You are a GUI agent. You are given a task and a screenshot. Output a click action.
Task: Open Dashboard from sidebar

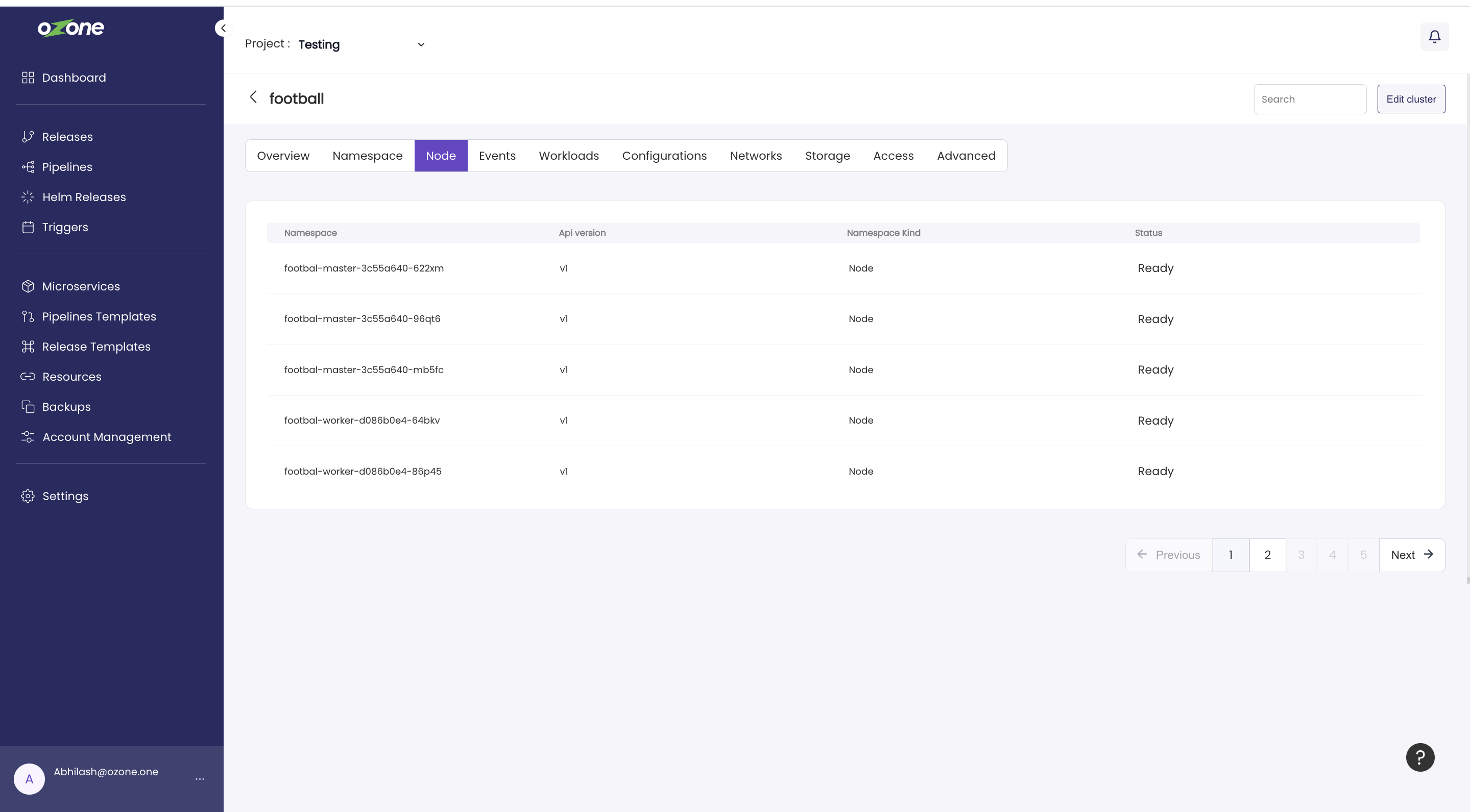[x=74, y=78]
